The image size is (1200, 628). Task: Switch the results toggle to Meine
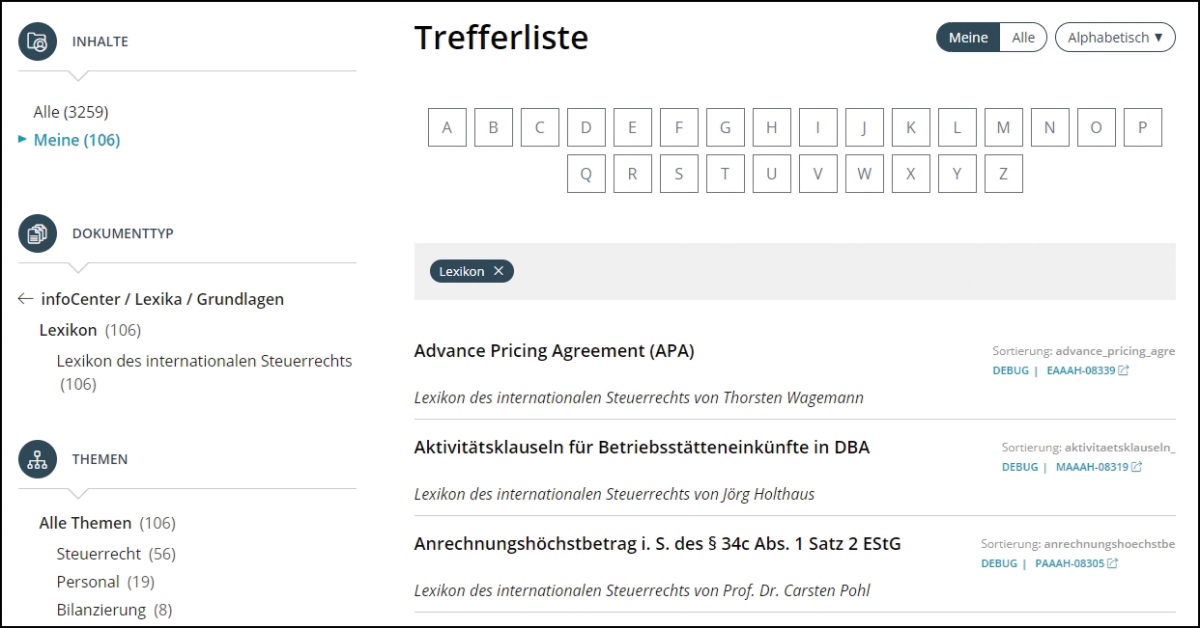(967, 38)
